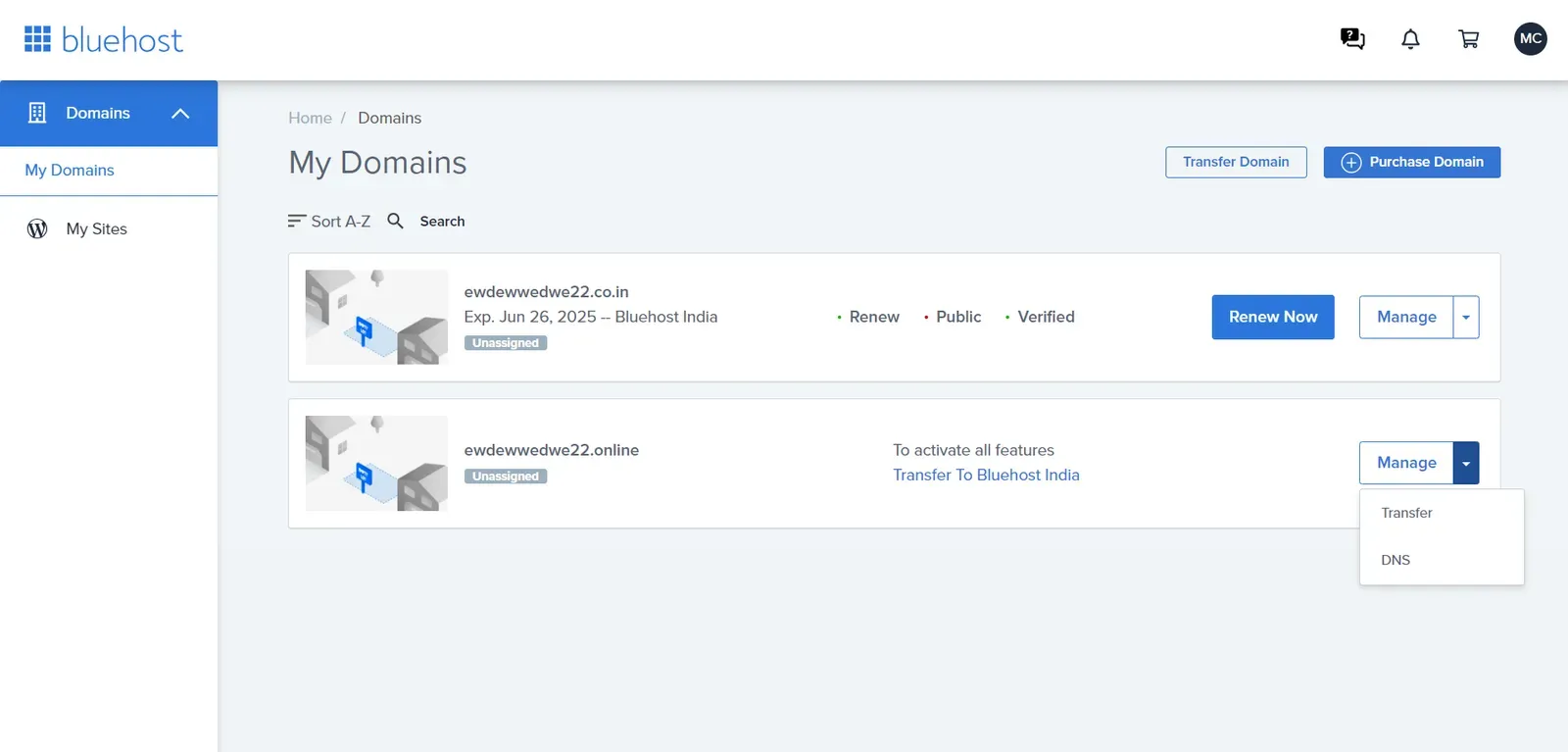This screenshot has height=752, width=1568.
Task: Click Renew Now for ewdewwedwe22.co.in
Action: coord(1273,318)
